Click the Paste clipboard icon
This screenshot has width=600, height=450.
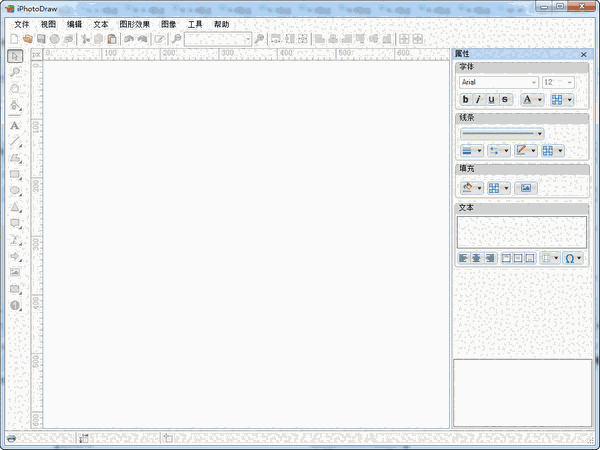click(112, 39)
